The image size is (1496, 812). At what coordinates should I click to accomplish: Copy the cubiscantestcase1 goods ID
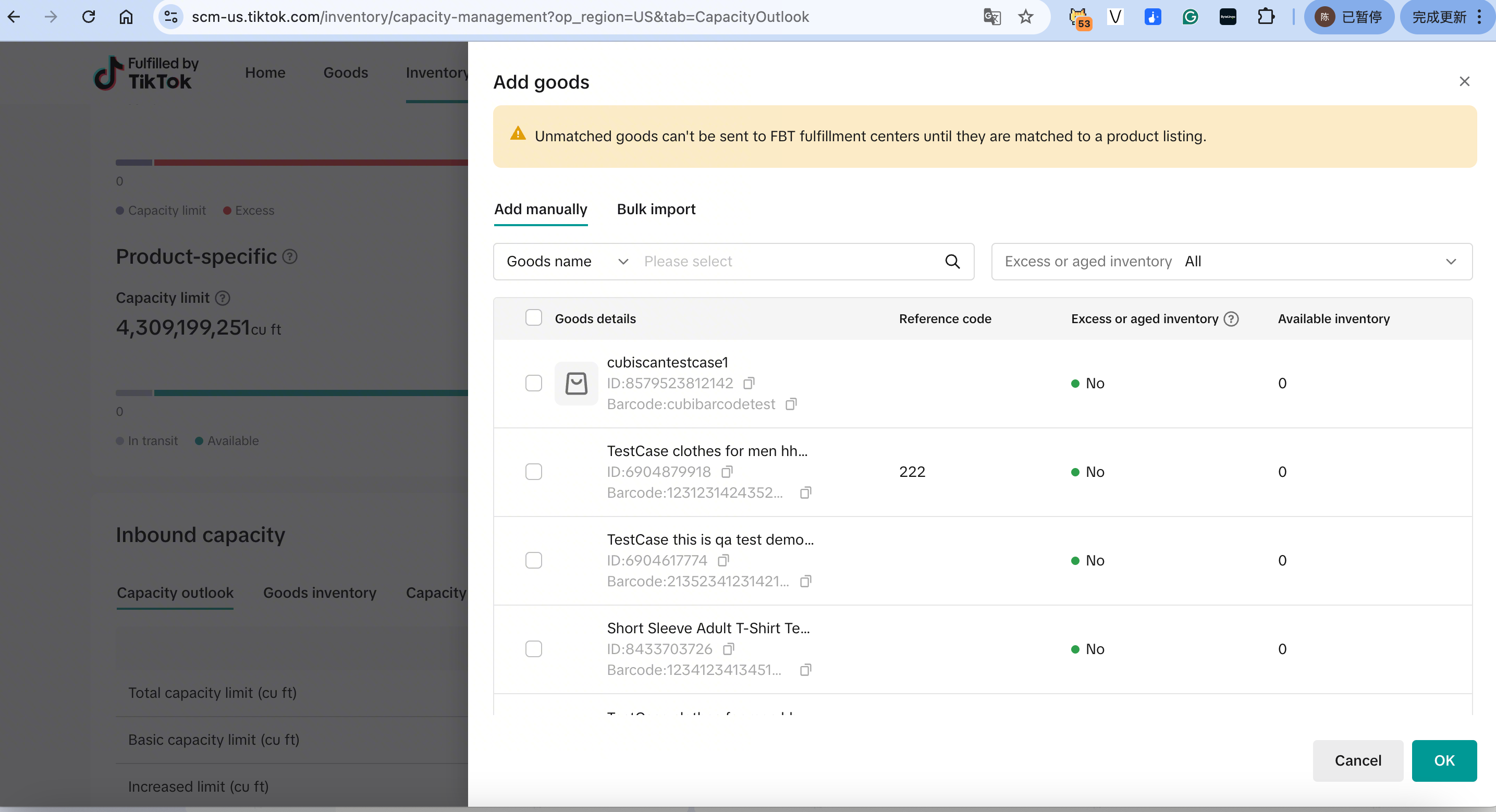coord(749,384)
